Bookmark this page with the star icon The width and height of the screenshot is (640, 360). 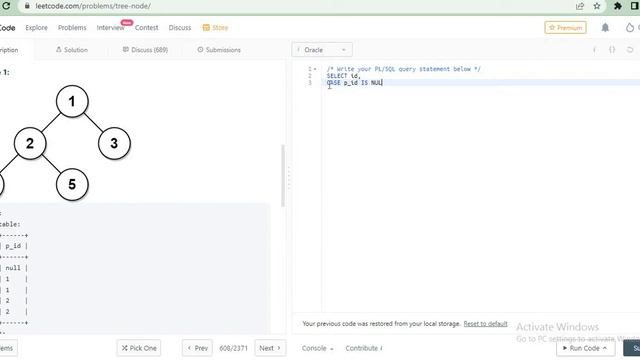(597, 6)
